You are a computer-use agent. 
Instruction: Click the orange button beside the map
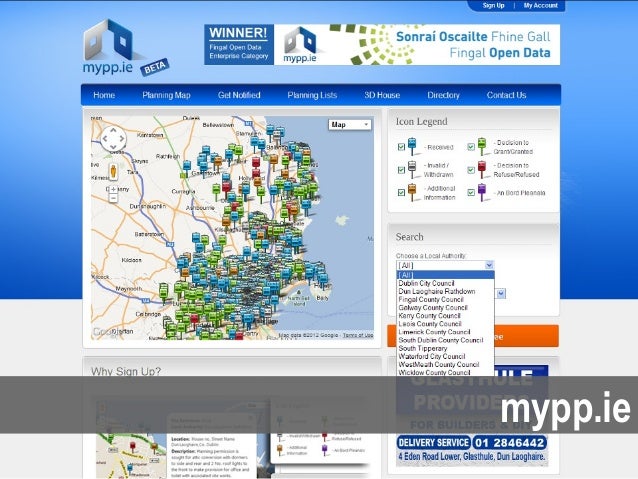[x=473, y=336]
